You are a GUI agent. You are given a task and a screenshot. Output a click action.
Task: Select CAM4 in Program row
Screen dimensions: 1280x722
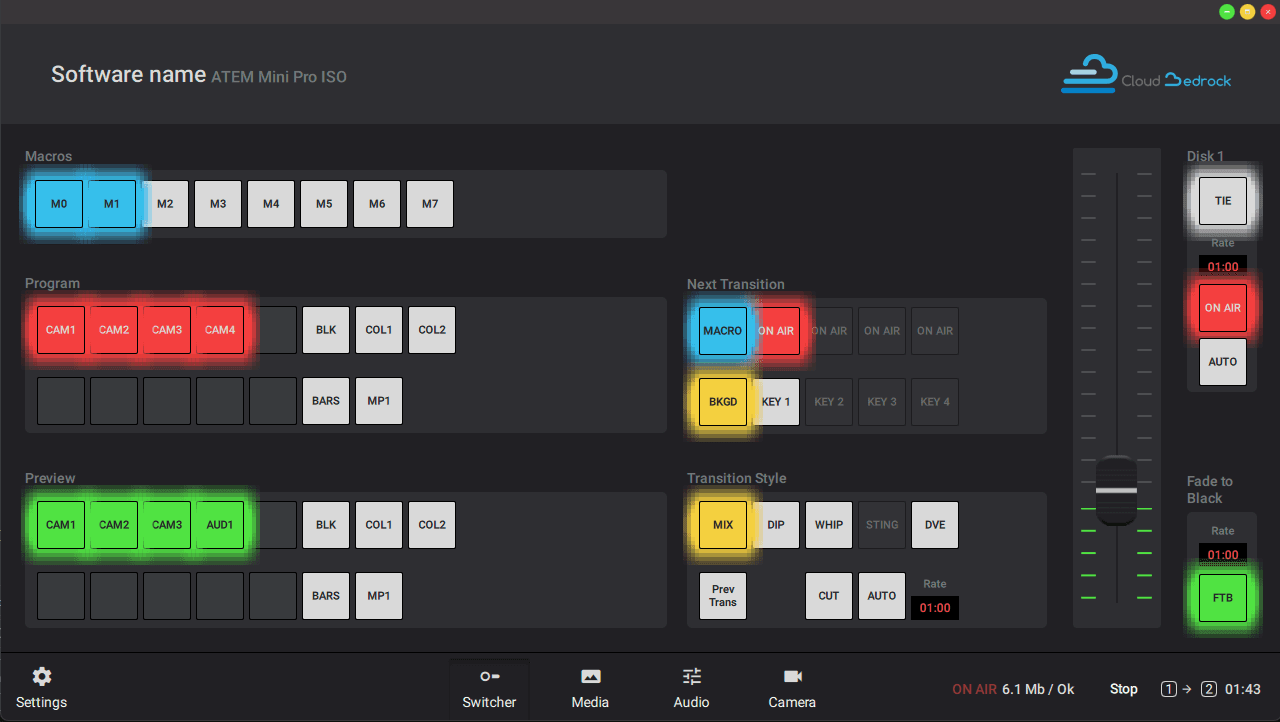220,330
